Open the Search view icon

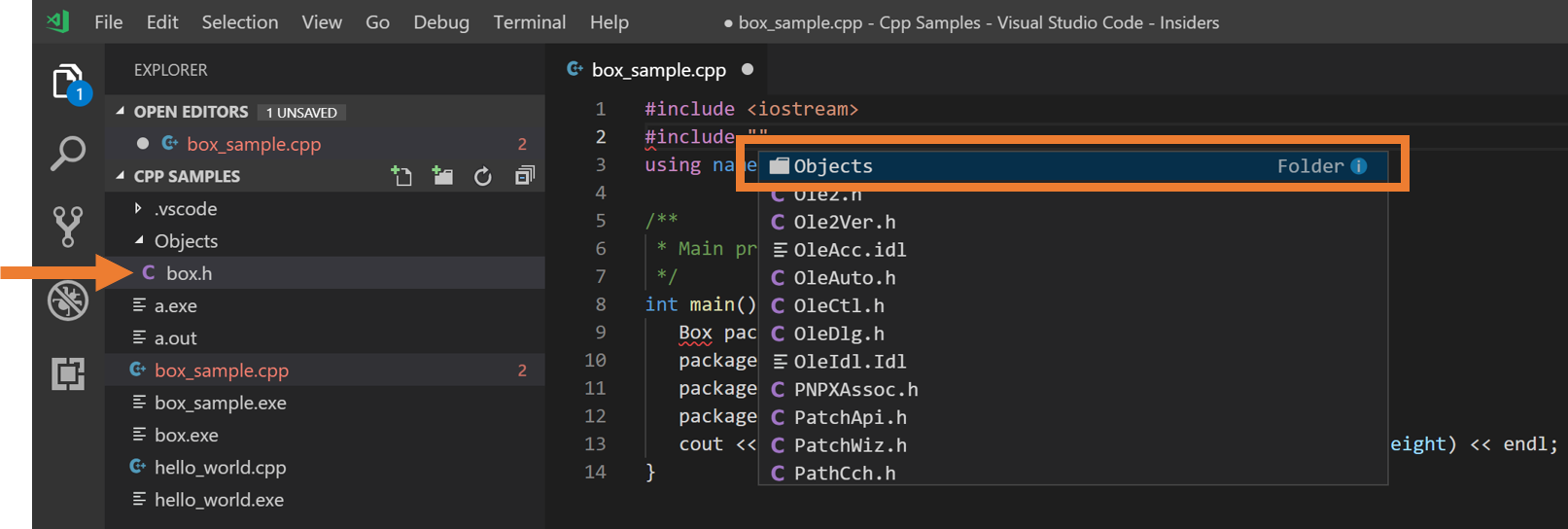[68, 154]
